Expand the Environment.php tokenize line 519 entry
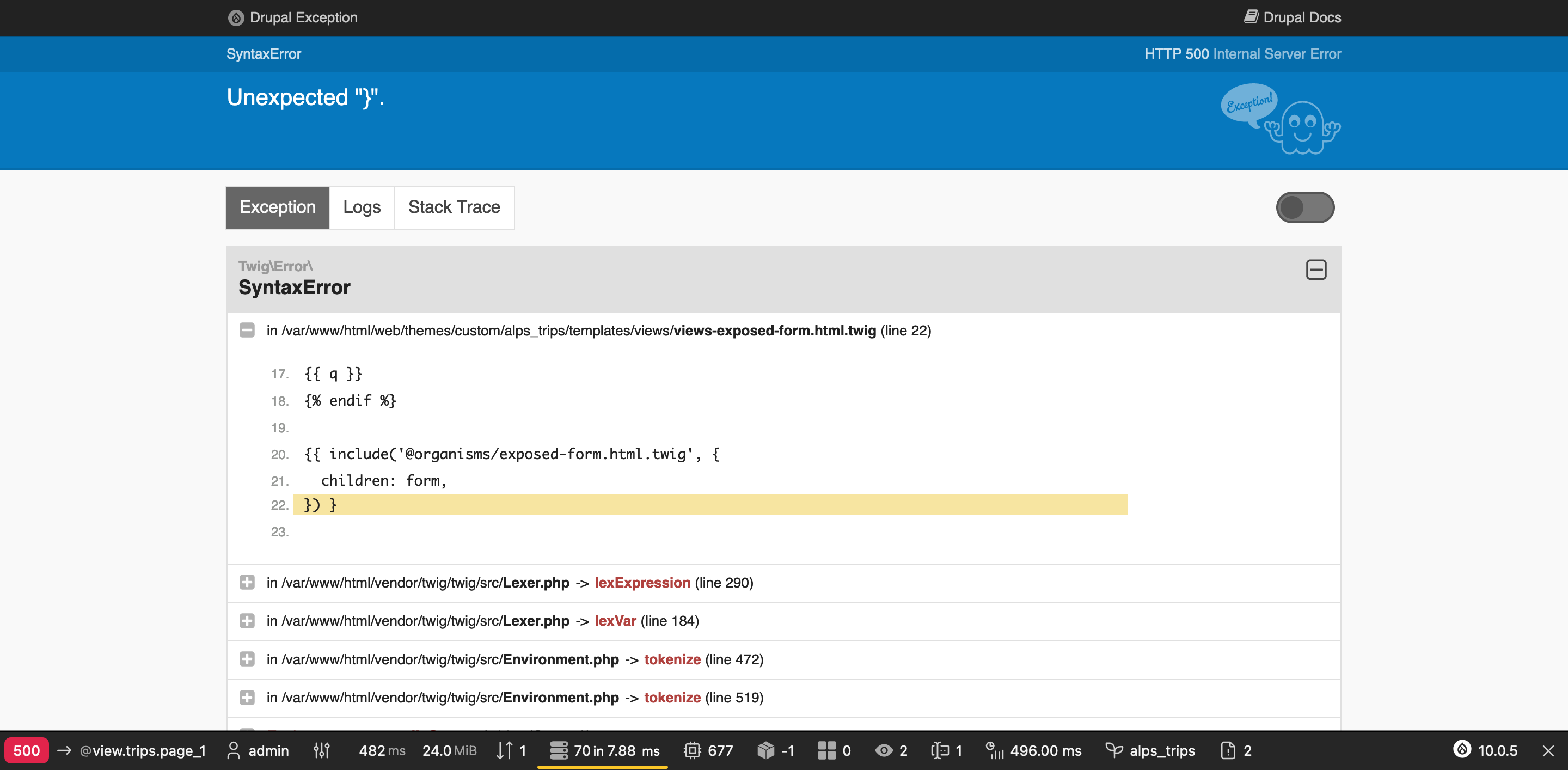This screenshot has height=770, width=1568. pyautogui.click(x=247, y=698)
